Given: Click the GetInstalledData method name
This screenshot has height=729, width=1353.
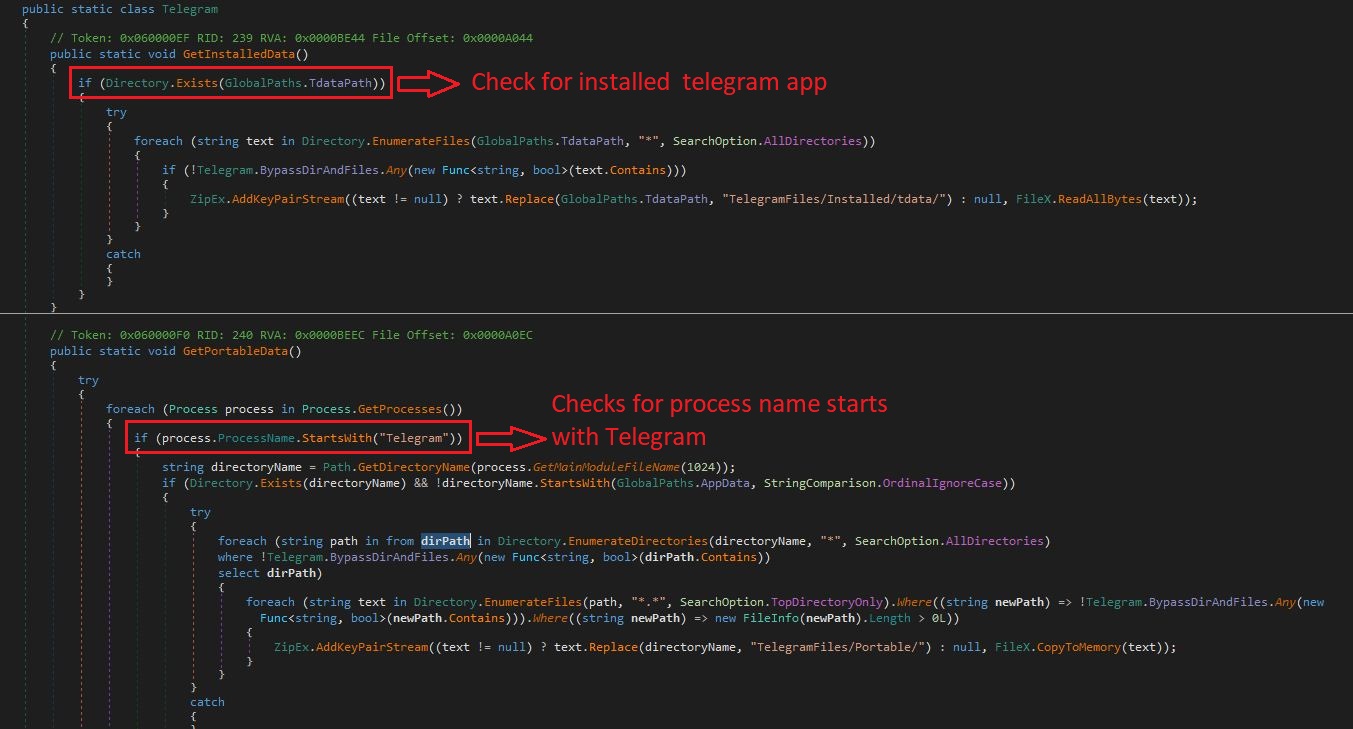Looking at the screenshot, I should point(240,53).
